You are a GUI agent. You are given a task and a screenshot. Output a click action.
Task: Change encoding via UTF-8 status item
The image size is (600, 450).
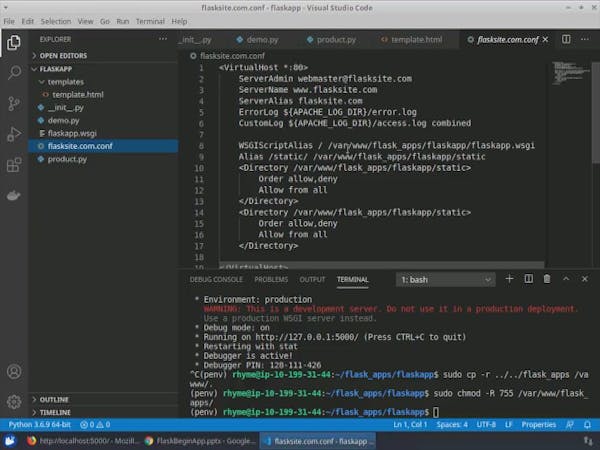[486, 425]
